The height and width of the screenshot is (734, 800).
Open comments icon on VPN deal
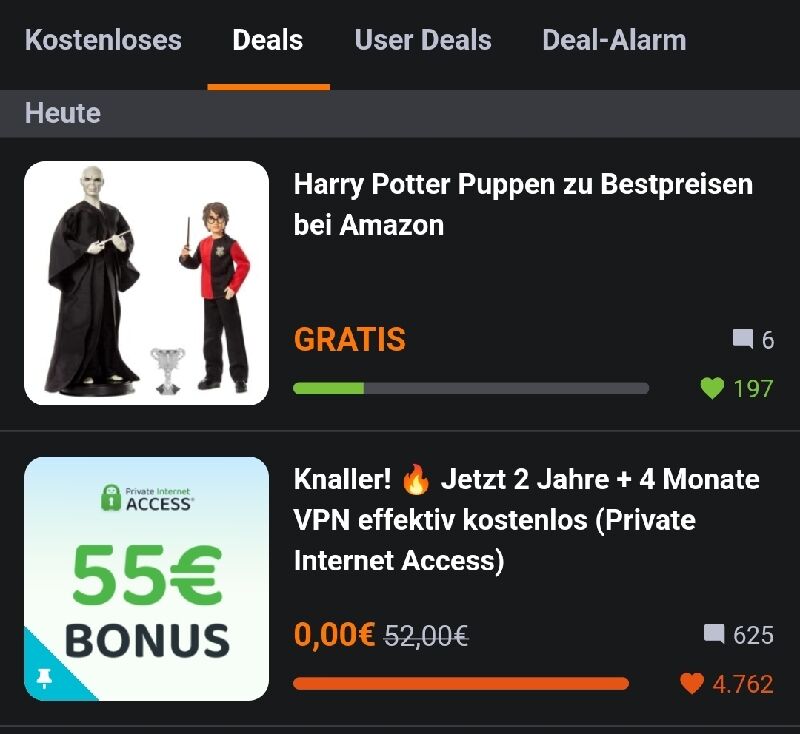coord(714,634)
